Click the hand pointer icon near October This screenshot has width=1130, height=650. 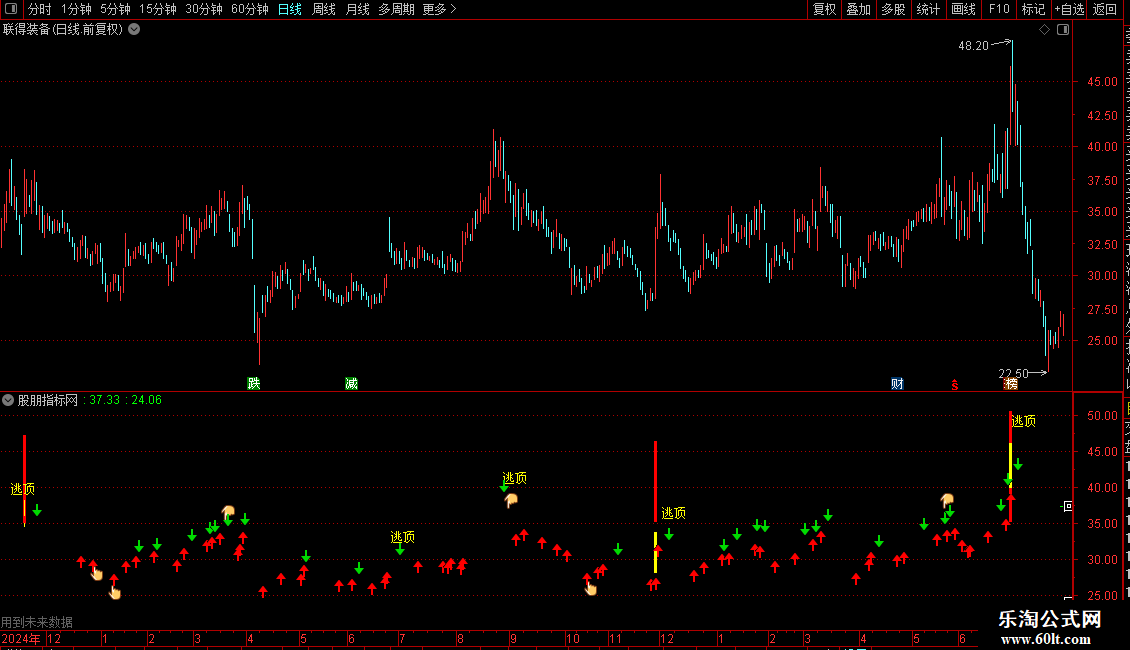pyautogui.click(x=590, y=589)
